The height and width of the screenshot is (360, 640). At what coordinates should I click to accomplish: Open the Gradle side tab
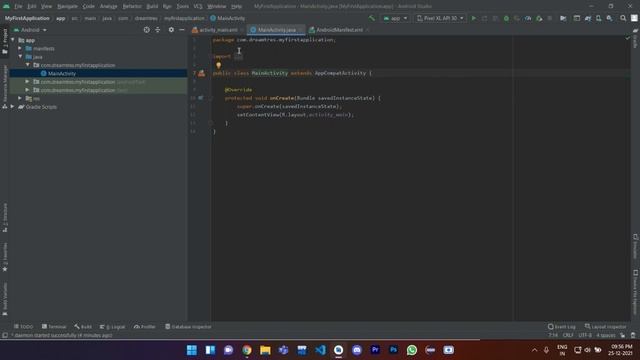635,38
